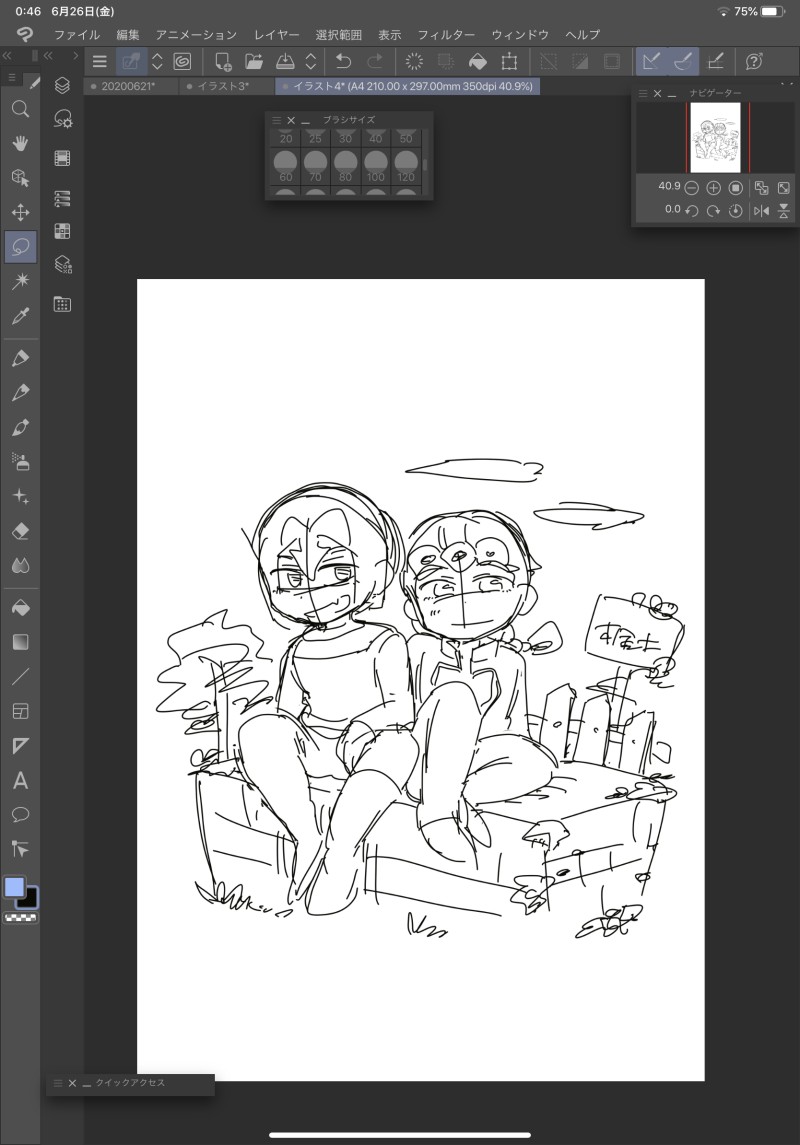Flip navigator view horizontally
800x1145 pixels.
(761, 210)
